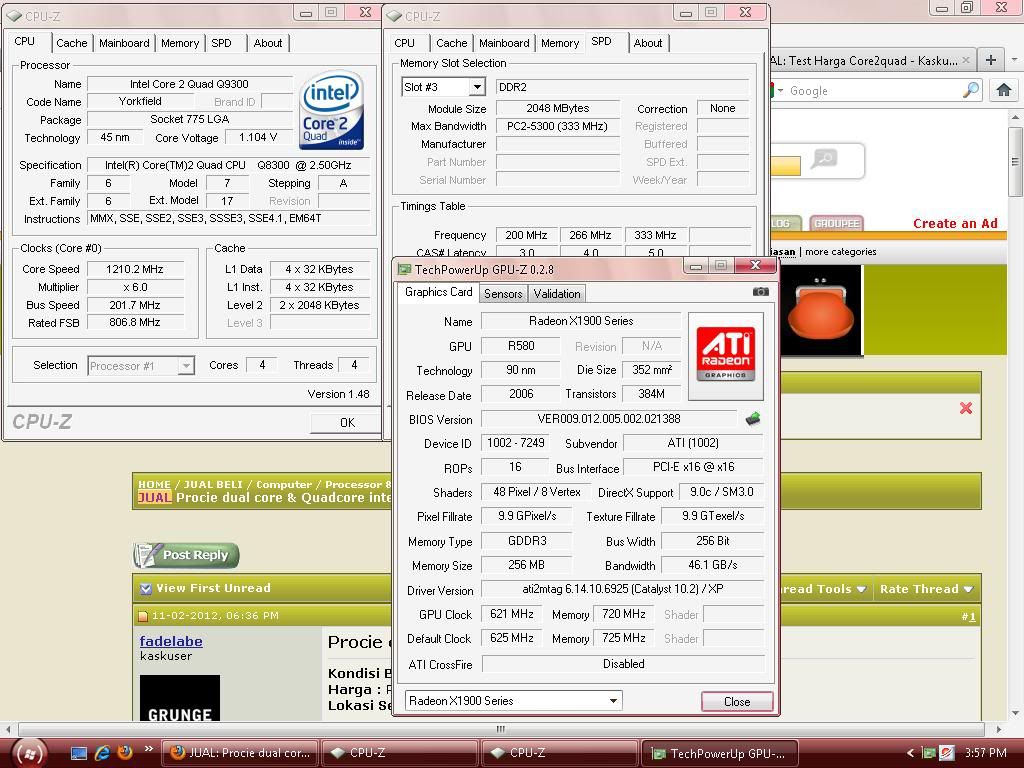Open a new Firefox tab with the plus
This screenshot has width=1024, height=768.
[x=991, y=60]
